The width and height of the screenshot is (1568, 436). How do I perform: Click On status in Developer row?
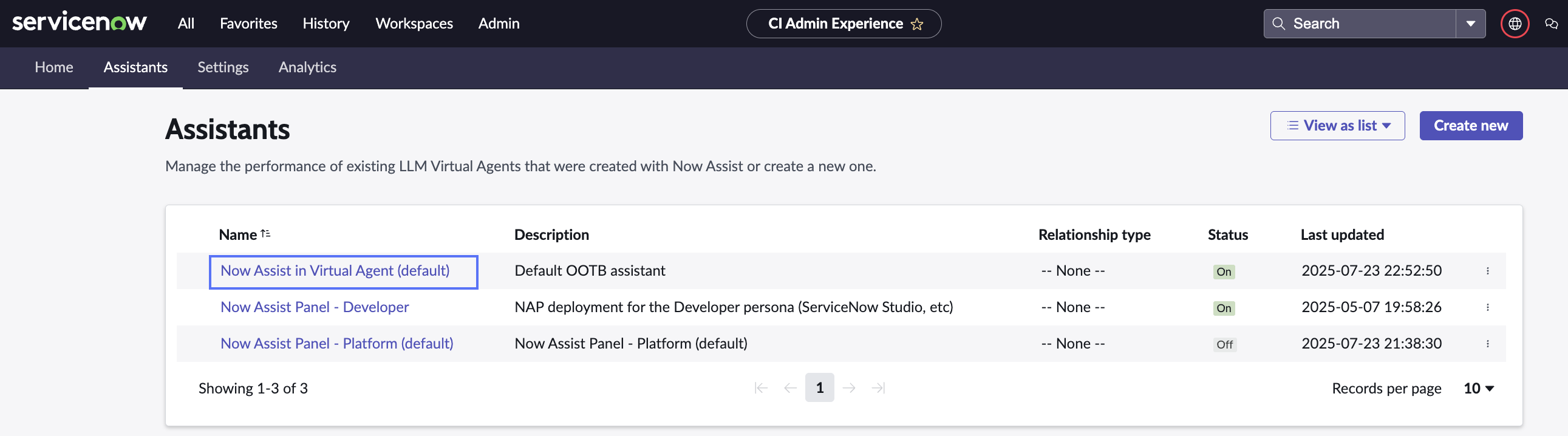click(x=1224, y=308)
